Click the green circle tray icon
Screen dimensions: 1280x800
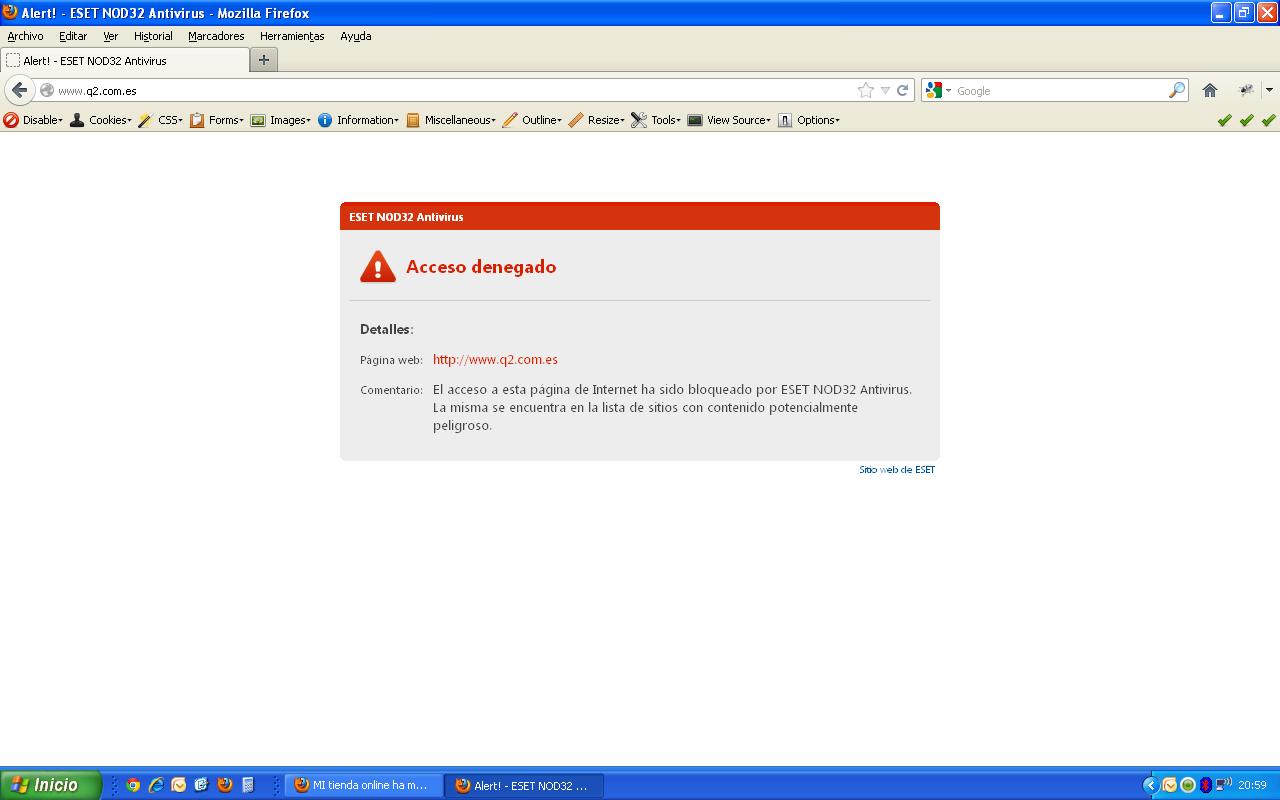[x=1188, y=785]
